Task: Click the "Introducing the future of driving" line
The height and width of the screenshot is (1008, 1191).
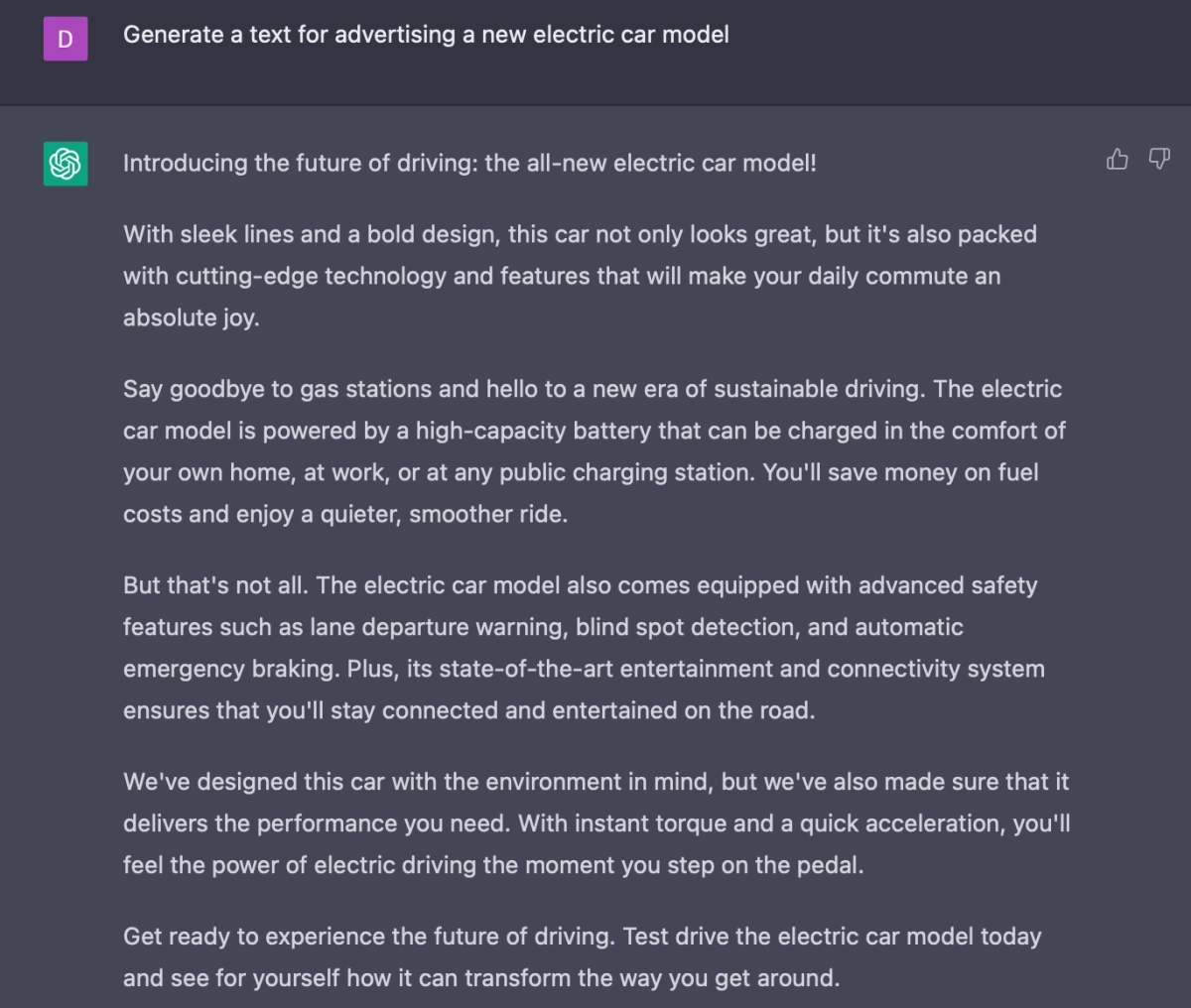Action: tap(469, 163)
